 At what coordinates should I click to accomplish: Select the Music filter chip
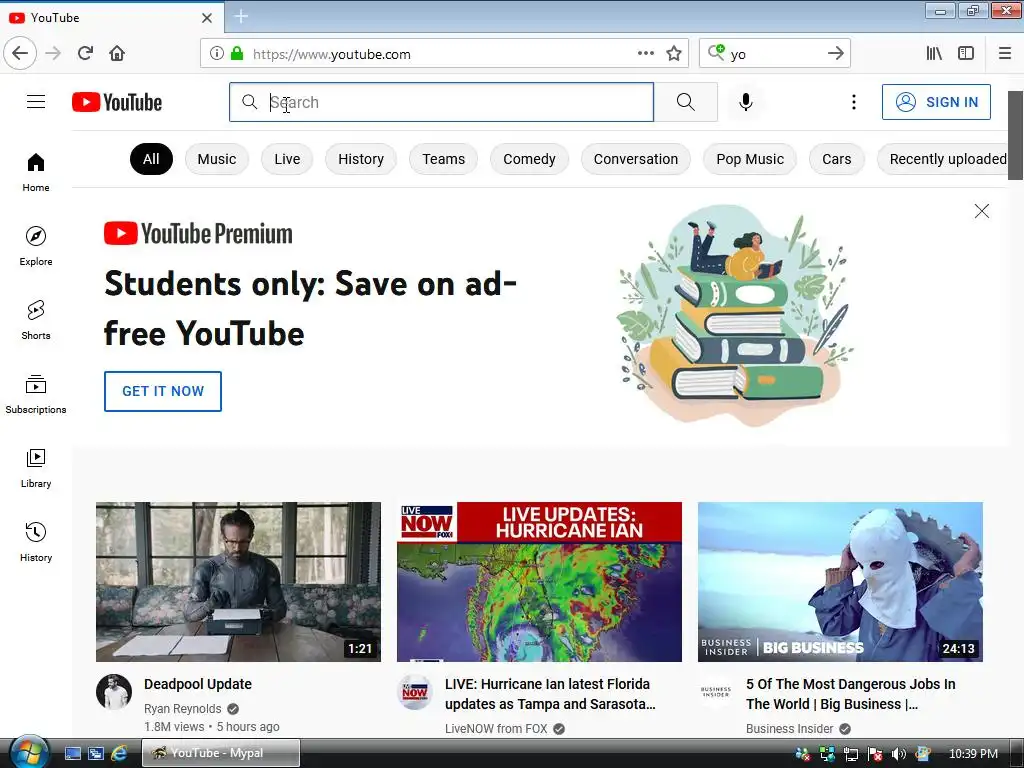(217, 159)
